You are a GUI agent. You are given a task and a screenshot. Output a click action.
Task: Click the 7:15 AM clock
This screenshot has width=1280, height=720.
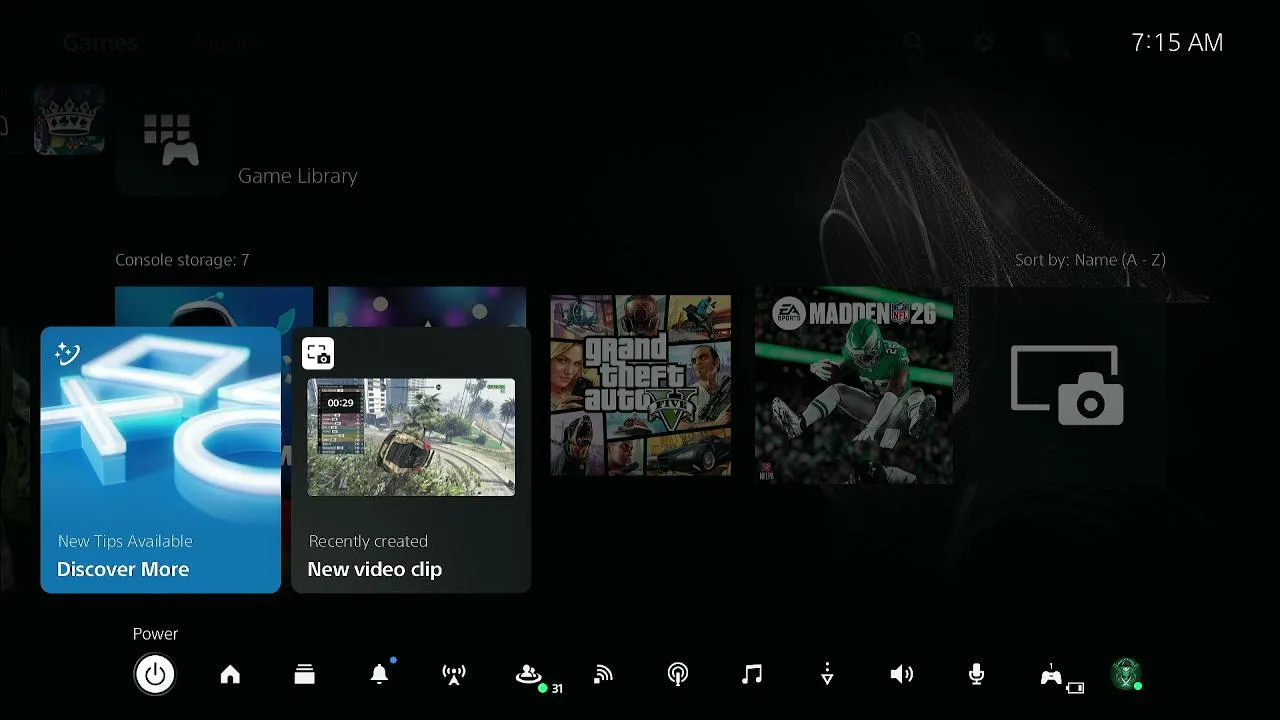coord(1177,42)
